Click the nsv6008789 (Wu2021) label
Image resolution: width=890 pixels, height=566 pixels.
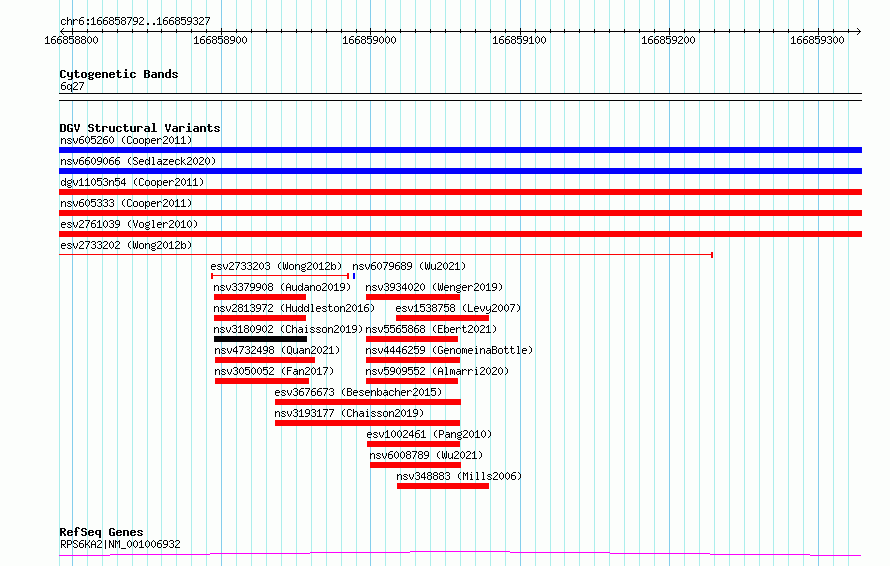[426, 455]
